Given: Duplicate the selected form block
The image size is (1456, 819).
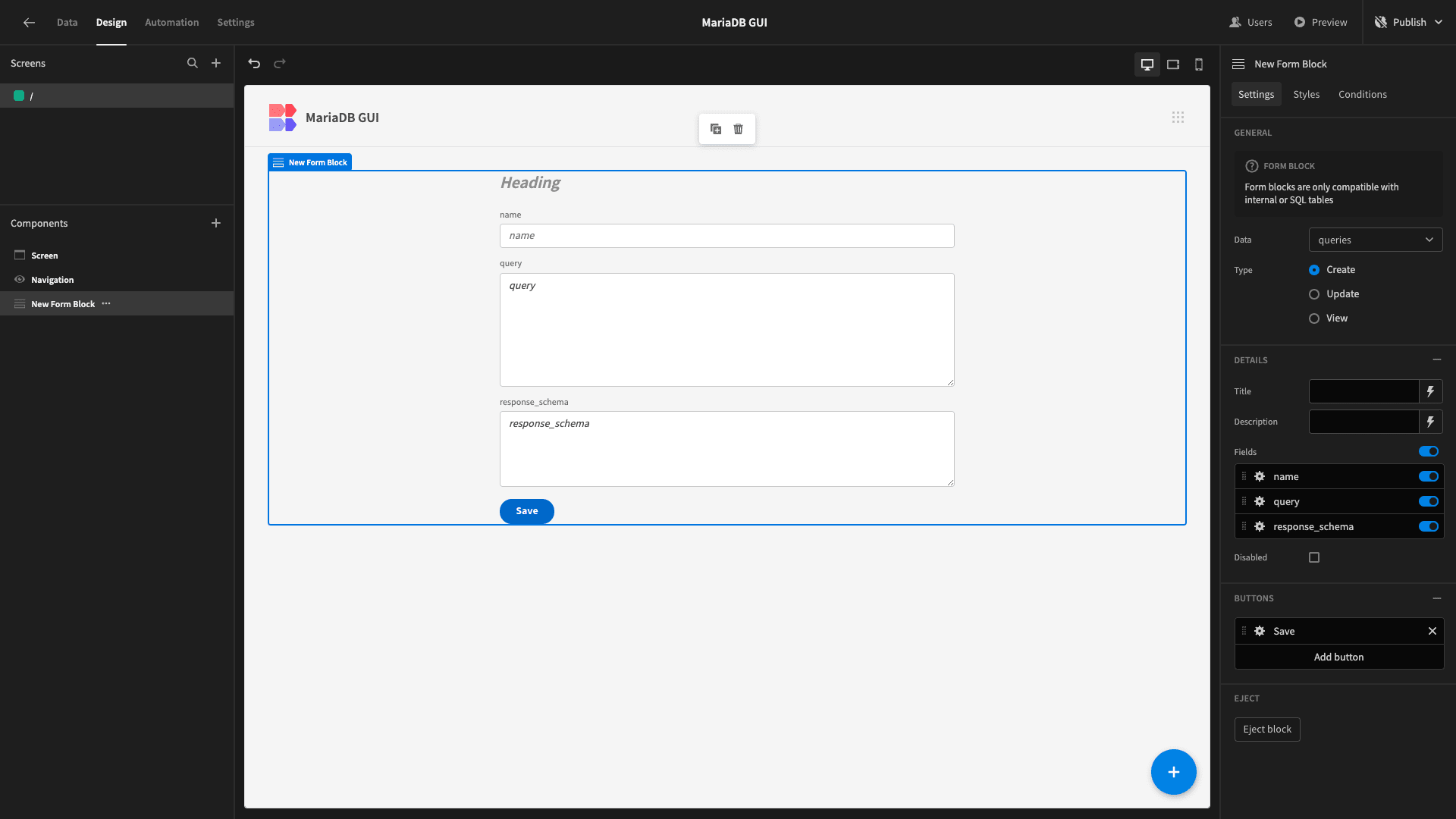Looking at the screenshot, I should click(716, 129).
